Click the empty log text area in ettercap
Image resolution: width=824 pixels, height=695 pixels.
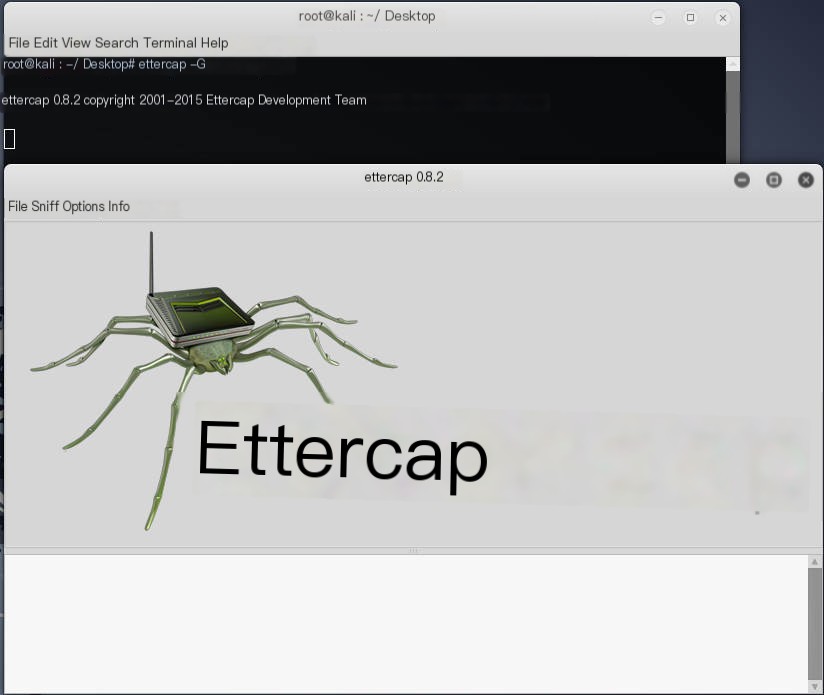pos(406,624)
